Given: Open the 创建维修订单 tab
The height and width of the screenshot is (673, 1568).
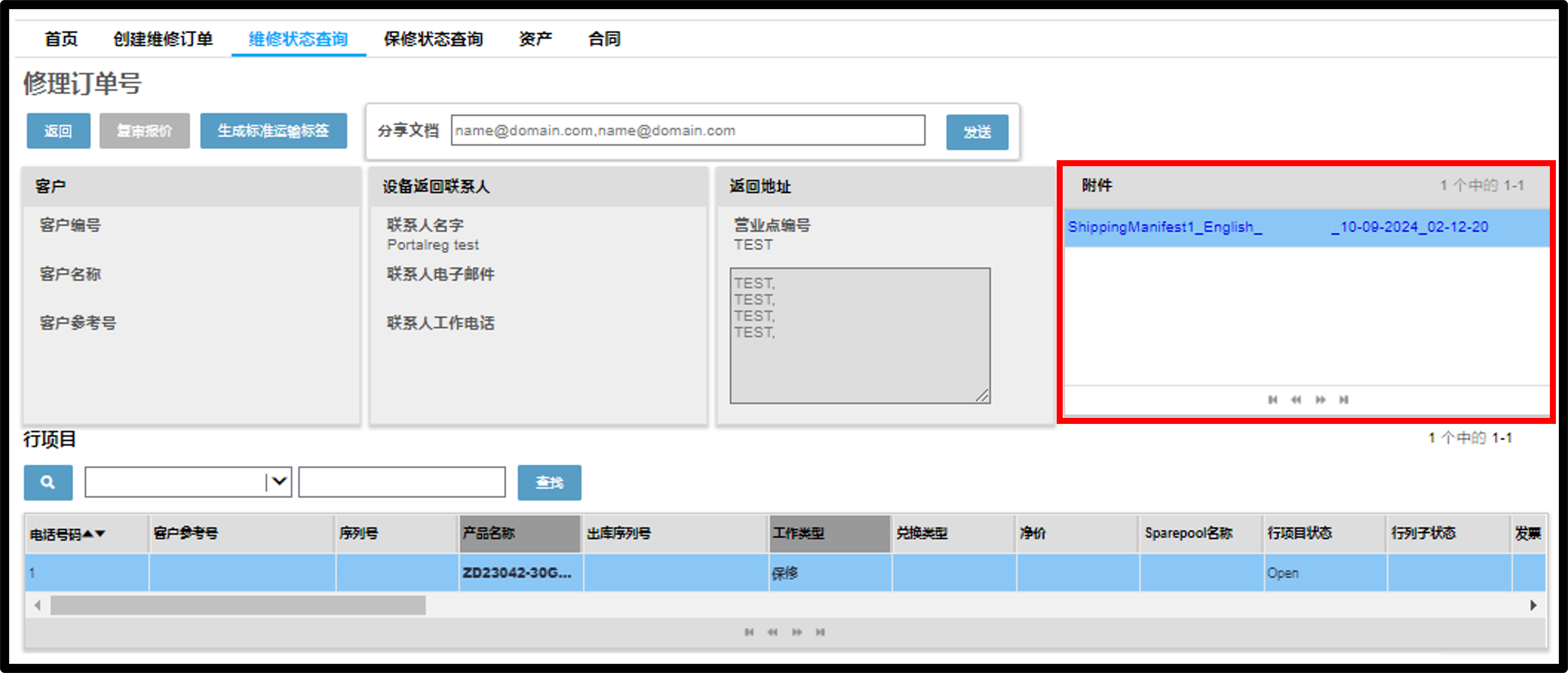Looking at the screenshot, I should click(x=163, y=39).
